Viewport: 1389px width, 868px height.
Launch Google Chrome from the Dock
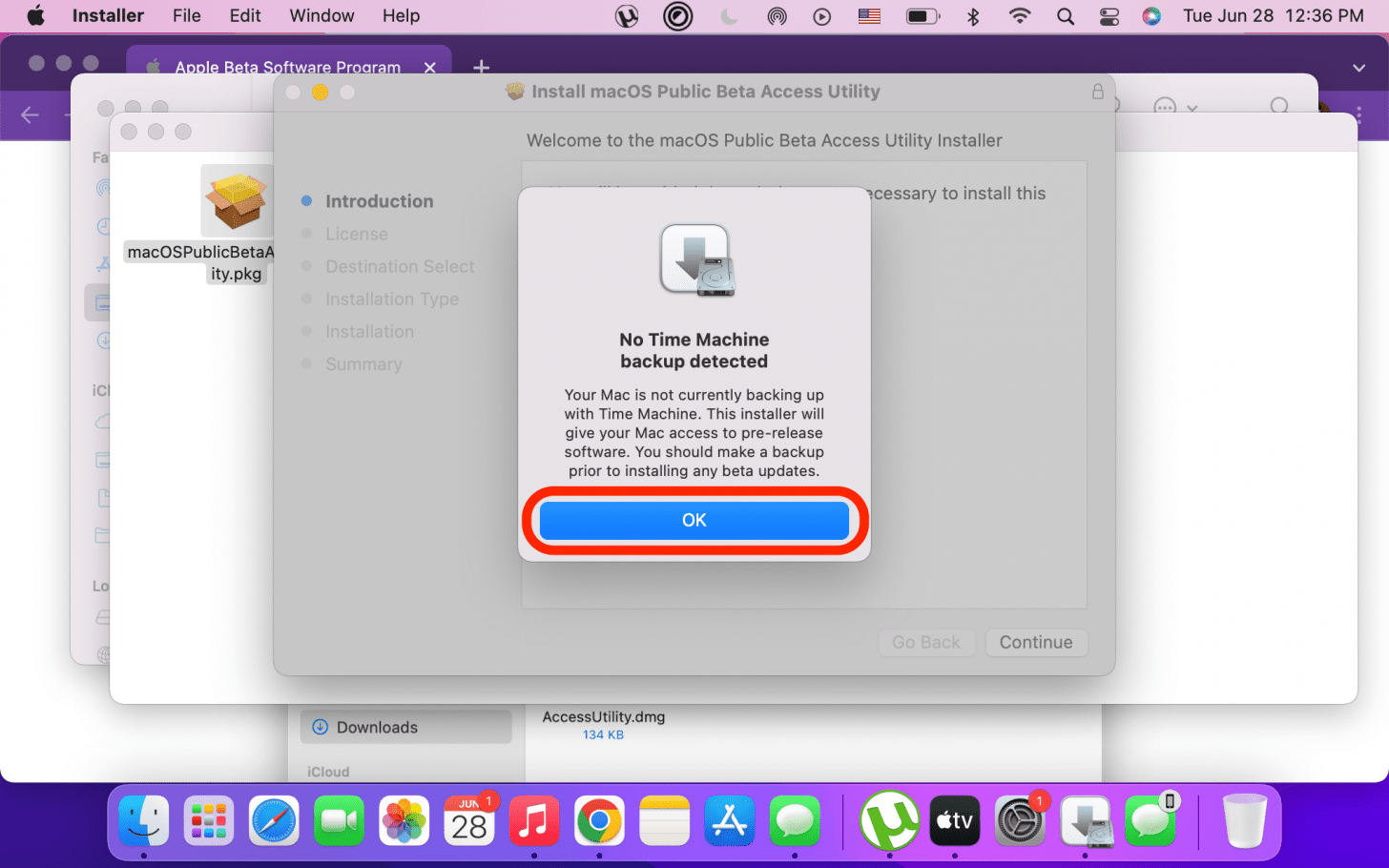(x=599, y=820)
